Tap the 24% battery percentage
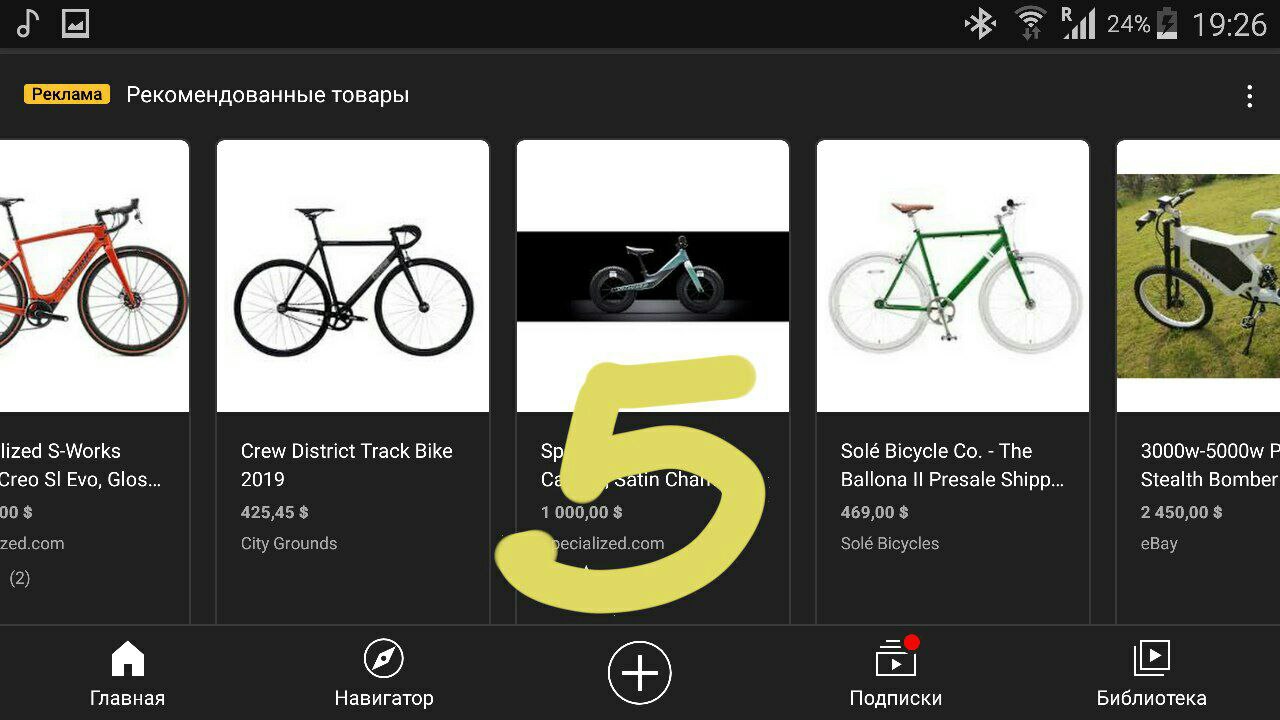The width and height of the screenshot is (1280, 720). point(1128,24)
